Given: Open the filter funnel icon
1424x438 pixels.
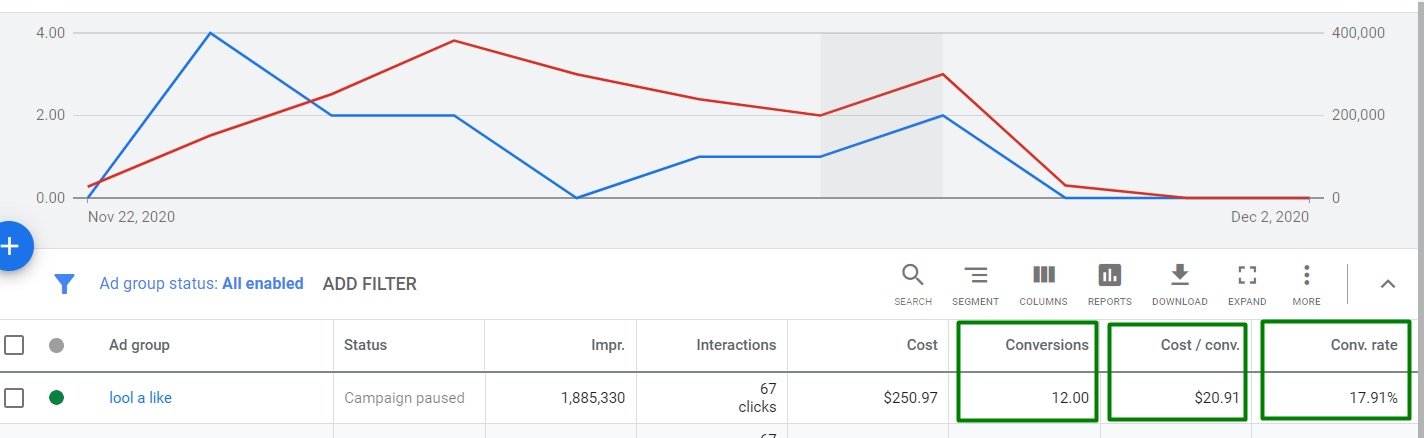Looking at the screenshot, I should click(65, 284).
